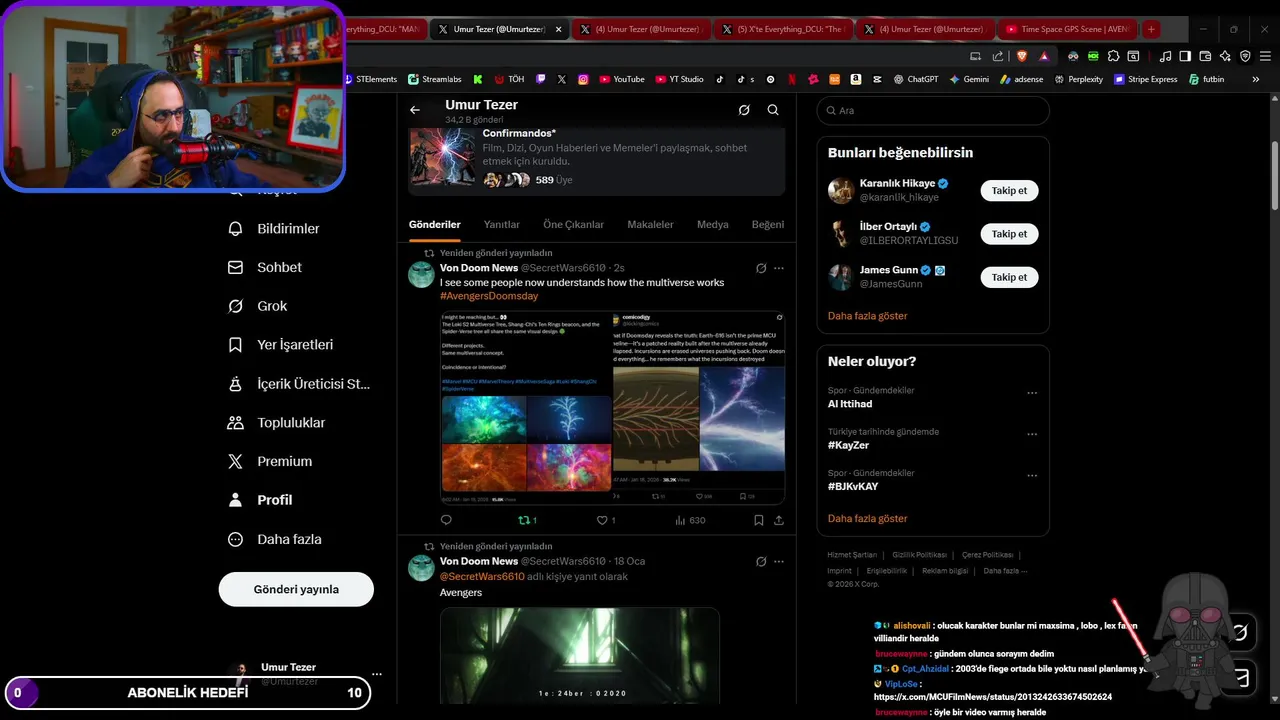Open the Hizmet Şartları footer link

pos(852,555)
